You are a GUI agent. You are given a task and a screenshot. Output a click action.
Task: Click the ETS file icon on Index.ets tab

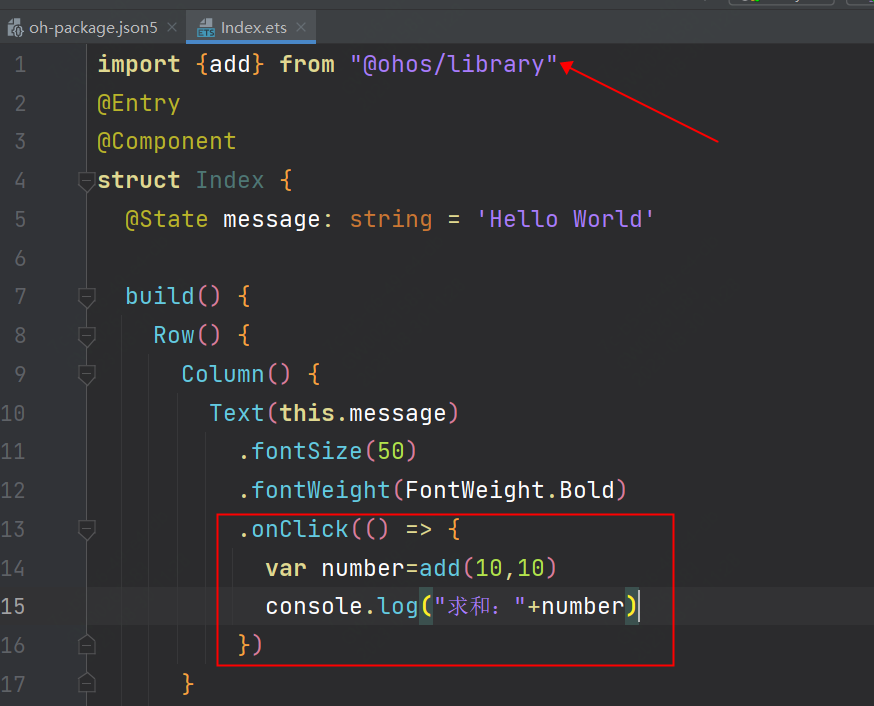pos(206,27)
